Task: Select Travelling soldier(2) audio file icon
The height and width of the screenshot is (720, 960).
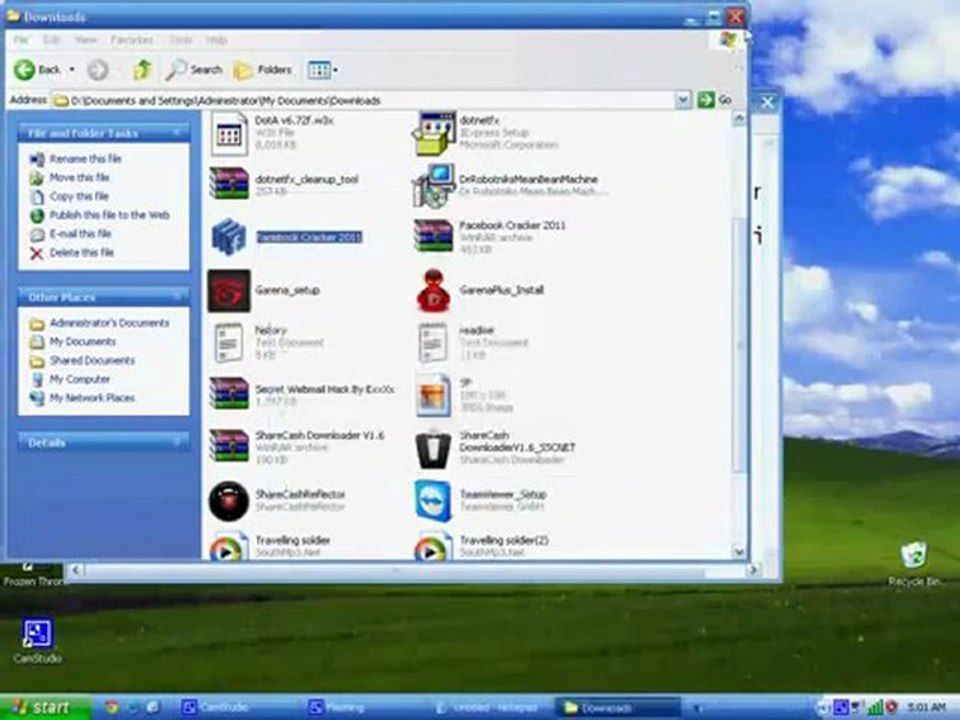Action: (433, 547)
